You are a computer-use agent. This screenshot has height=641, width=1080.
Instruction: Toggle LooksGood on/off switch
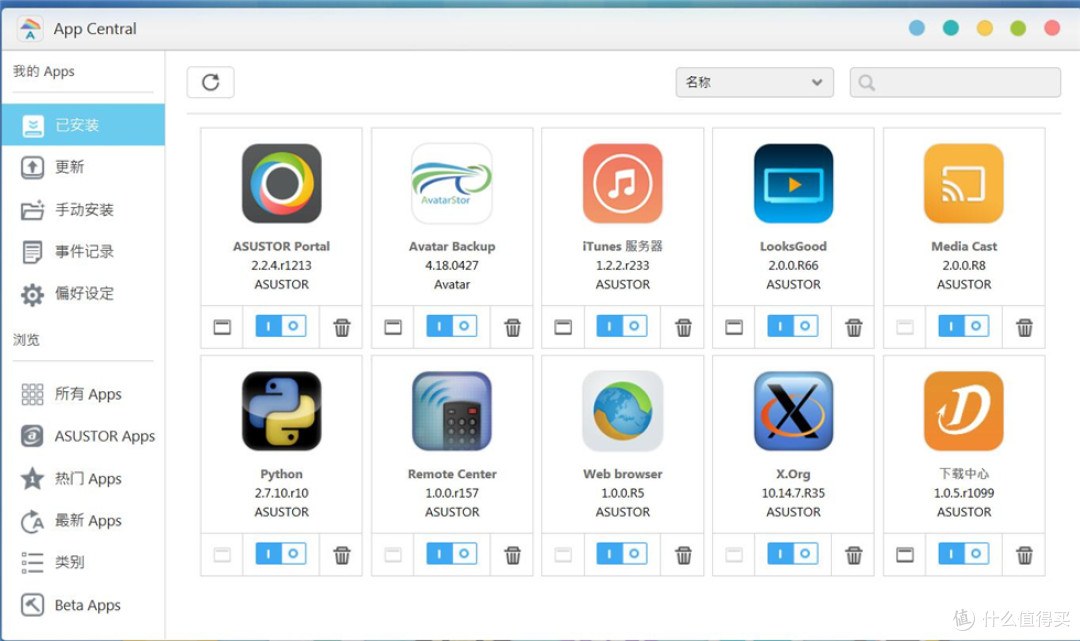pyautogui.click(x=793, y=326)
